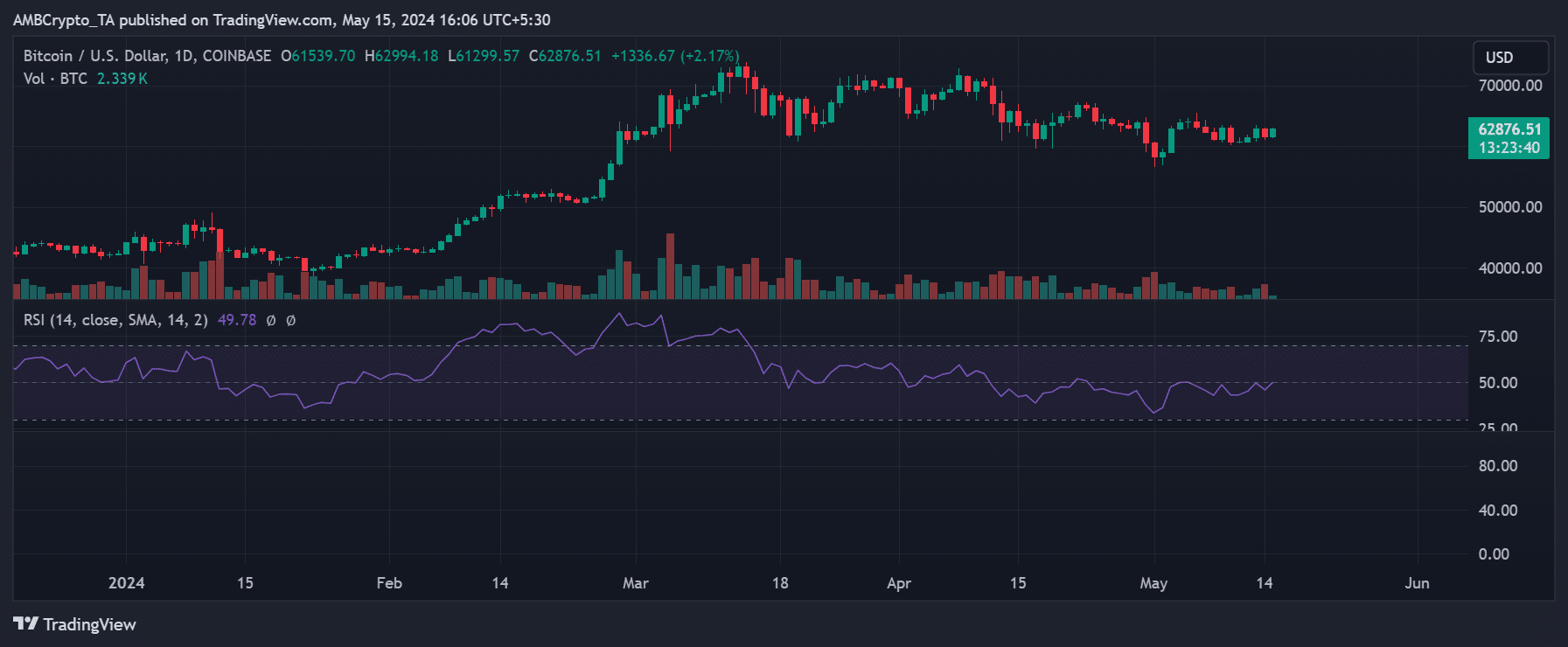Click the Feb time axis label
Image resolution: width=1568 pixels, height=647 pixels.
click(x=389, y=583)
